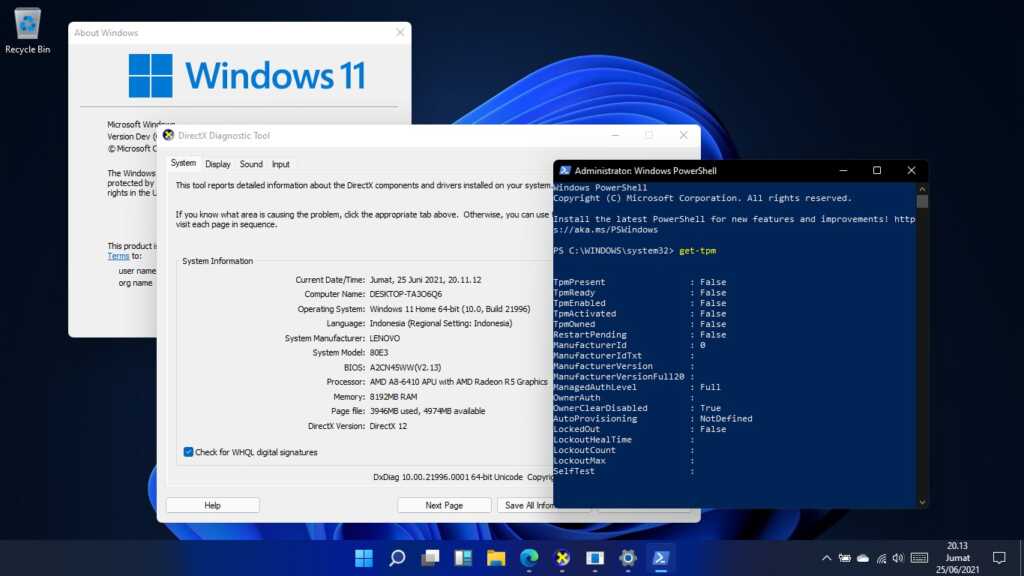The height and width of the screenshot is (576, 1024).
Task: Open the Widgets panel from the taskbar
Action: pos(463,558)
